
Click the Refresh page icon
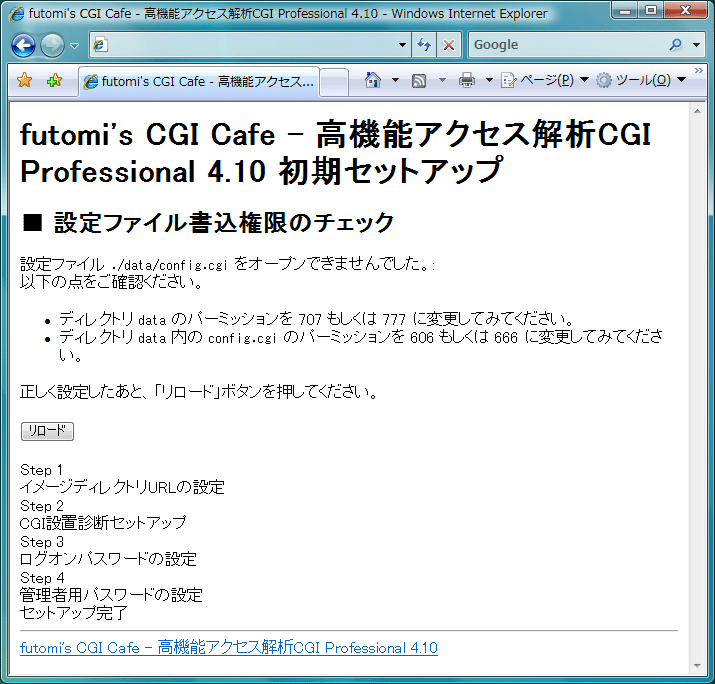pos(424,45)
